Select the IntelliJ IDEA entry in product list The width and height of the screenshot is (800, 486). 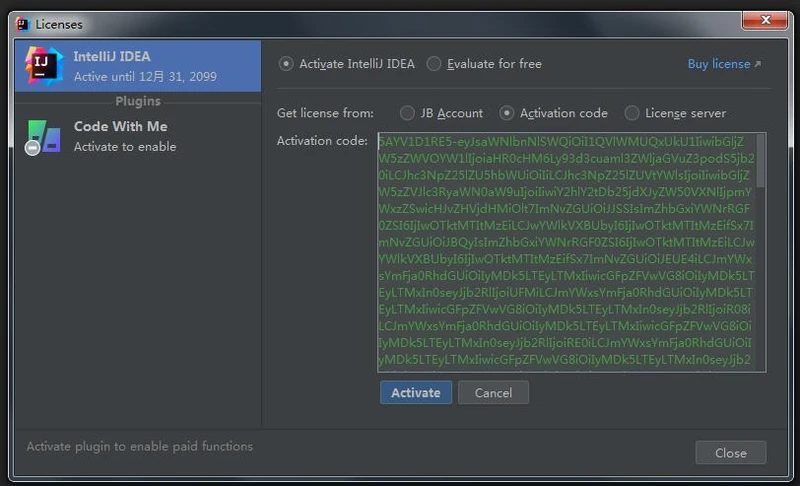pos(138,66)
